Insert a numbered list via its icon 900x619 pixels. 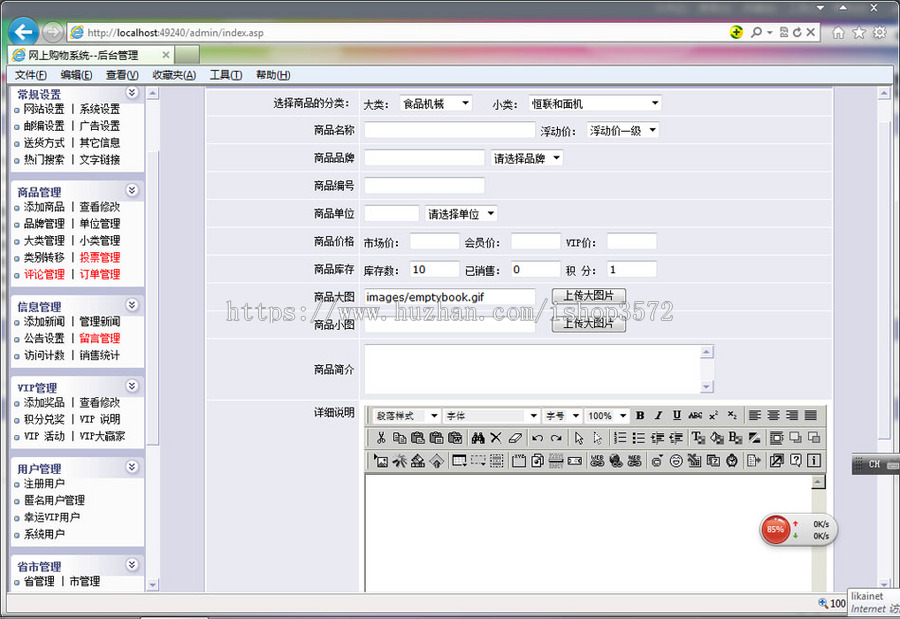point(618,437)
